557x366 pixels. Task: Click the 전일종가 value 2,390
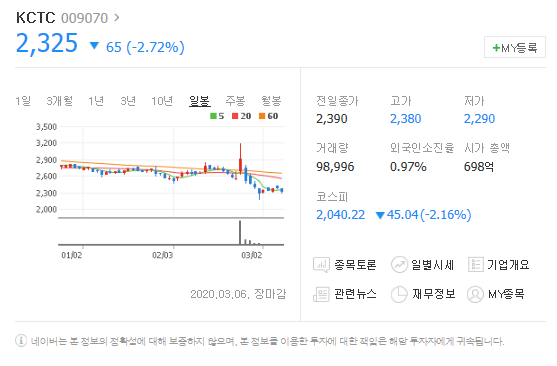pos(331,119)
